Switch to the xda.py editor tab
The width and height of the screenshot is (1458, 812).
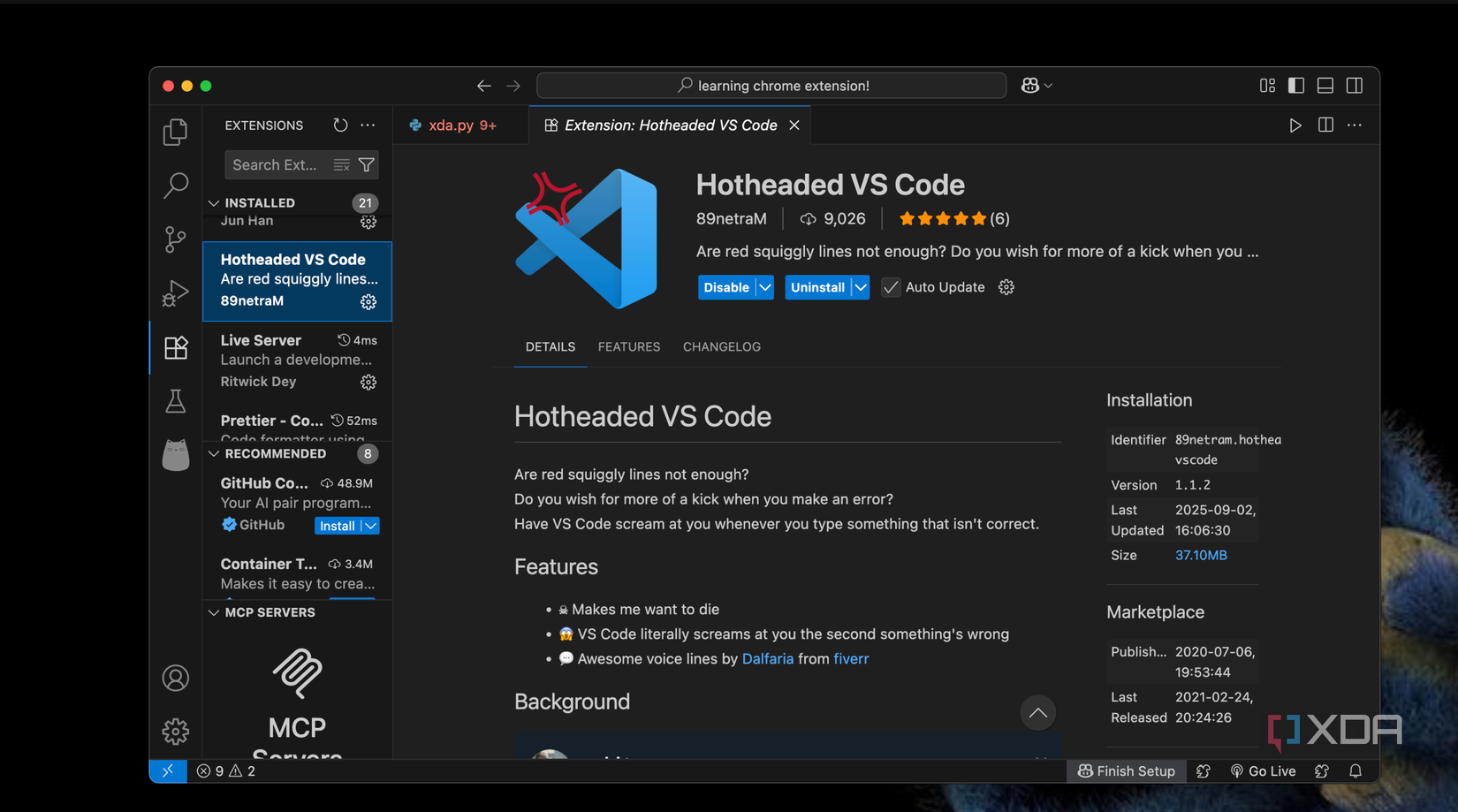(453, 125)
